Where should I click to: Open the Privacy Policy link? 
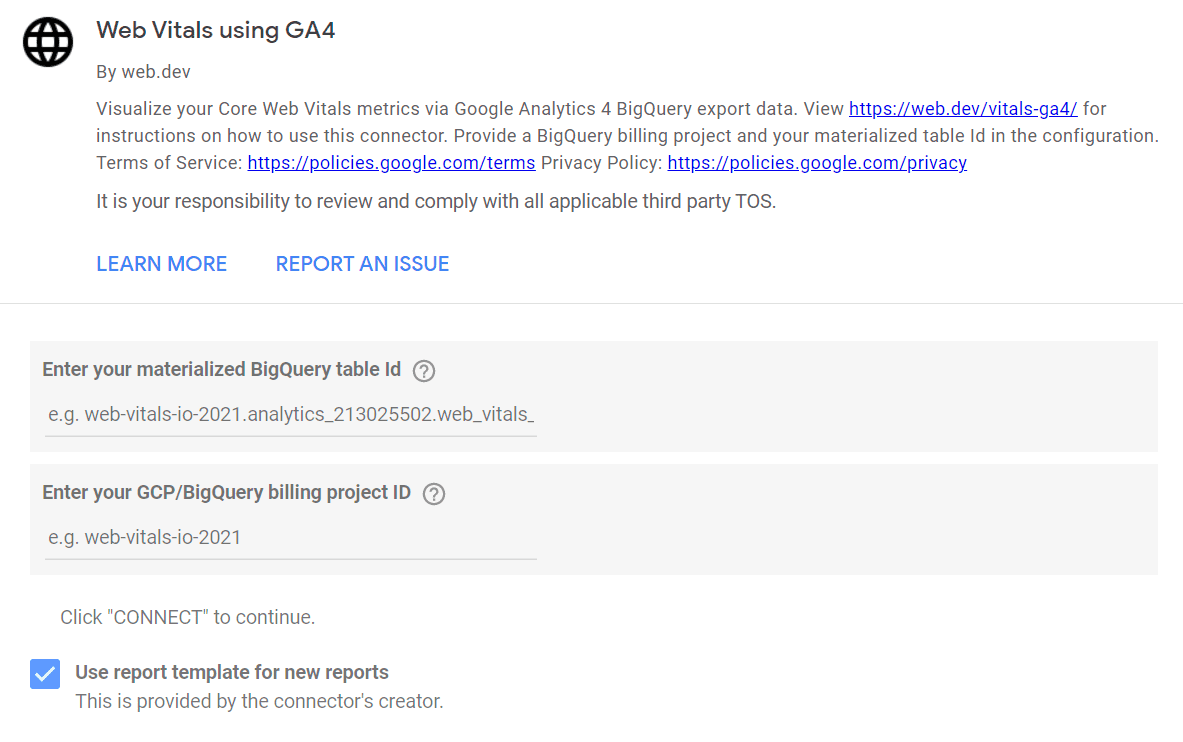(x=816, y=162)
